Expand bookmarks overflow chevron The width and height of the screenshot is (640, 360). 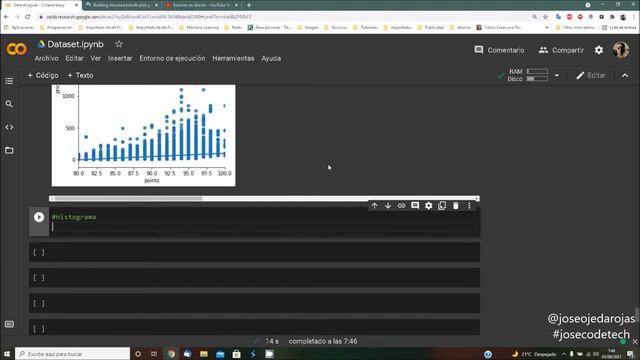(x=547, y=27)
